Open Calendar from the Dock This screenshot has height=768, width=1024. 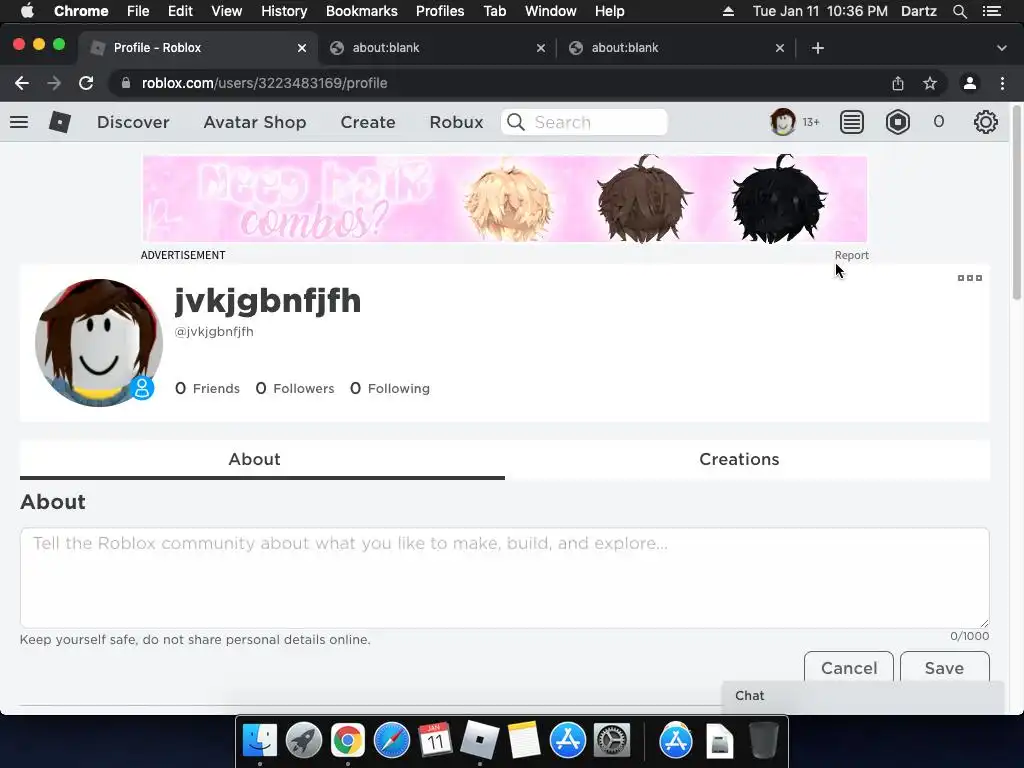(436, 741)
